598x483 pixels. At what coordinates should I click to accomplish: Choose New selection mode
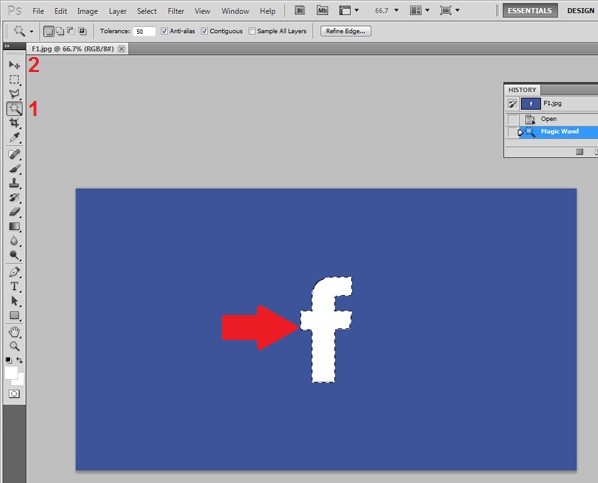click(x=48, y=31)
